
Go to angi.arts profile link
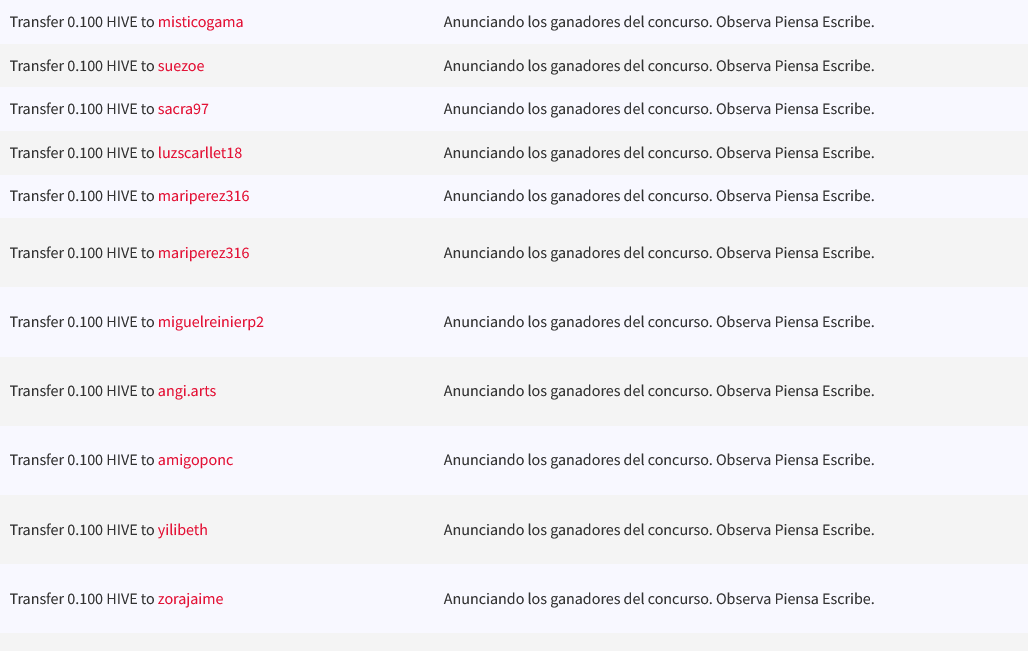point(187,391)
